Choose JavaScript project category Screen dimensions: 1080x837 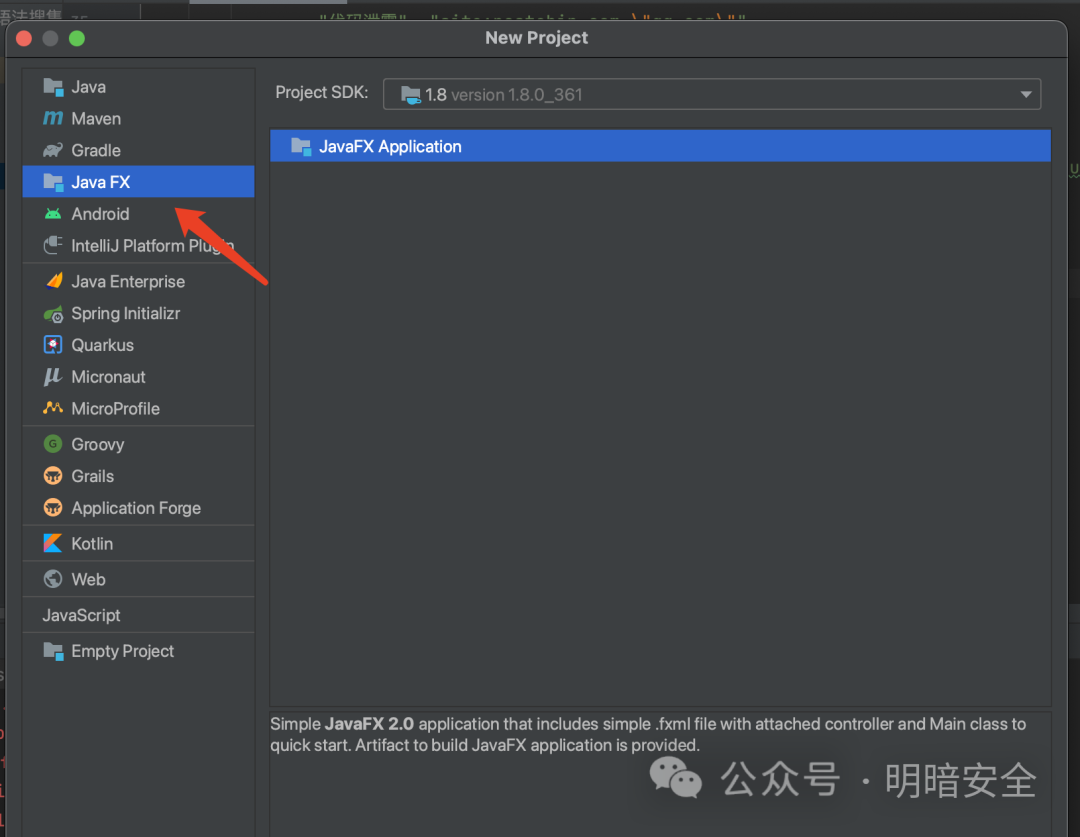[81, 616]
